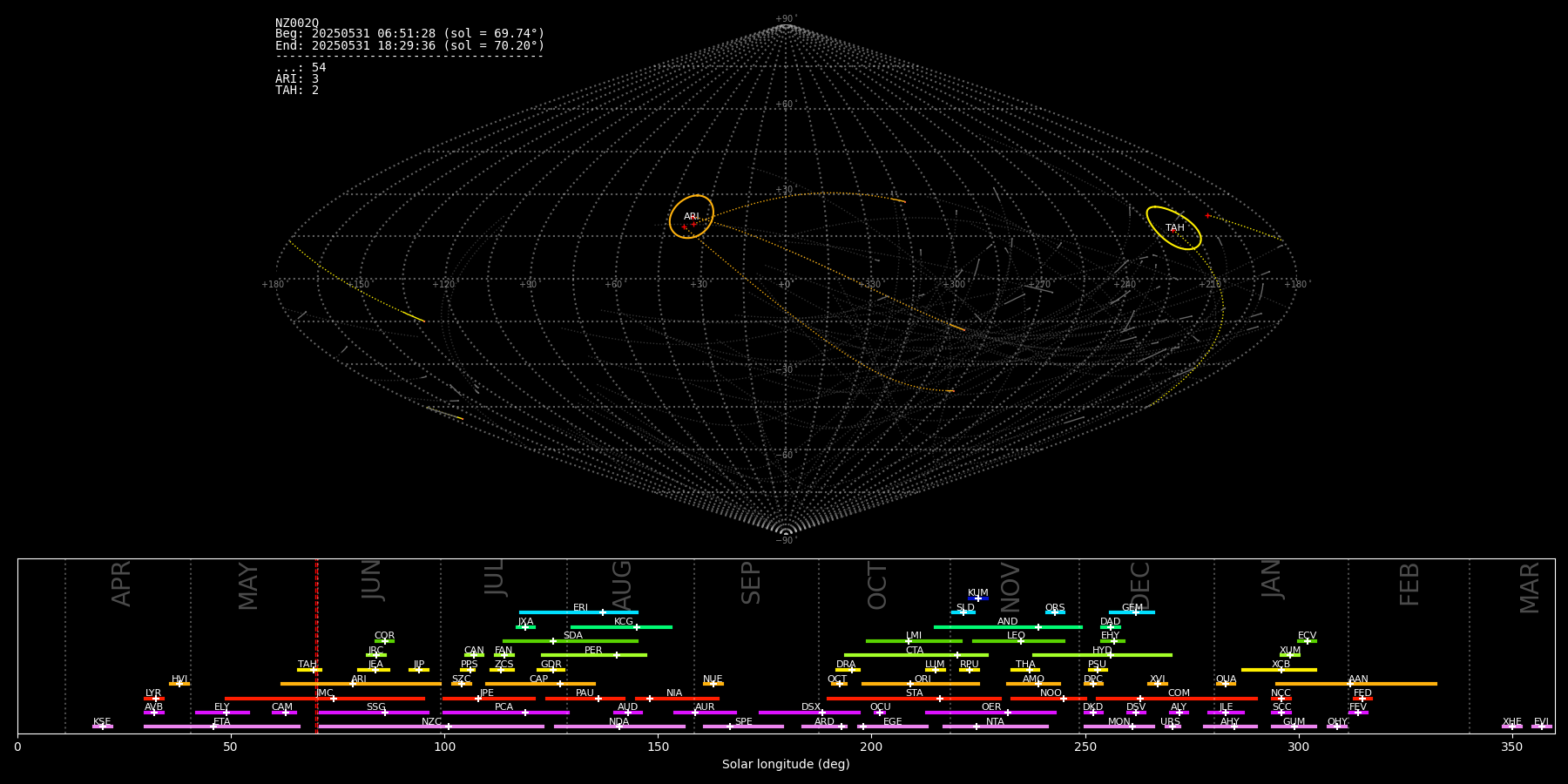Viewport: 1568px width, 784px height.
Task: Click the TAH shower bar in the timeline
Action: pos(309,670)
